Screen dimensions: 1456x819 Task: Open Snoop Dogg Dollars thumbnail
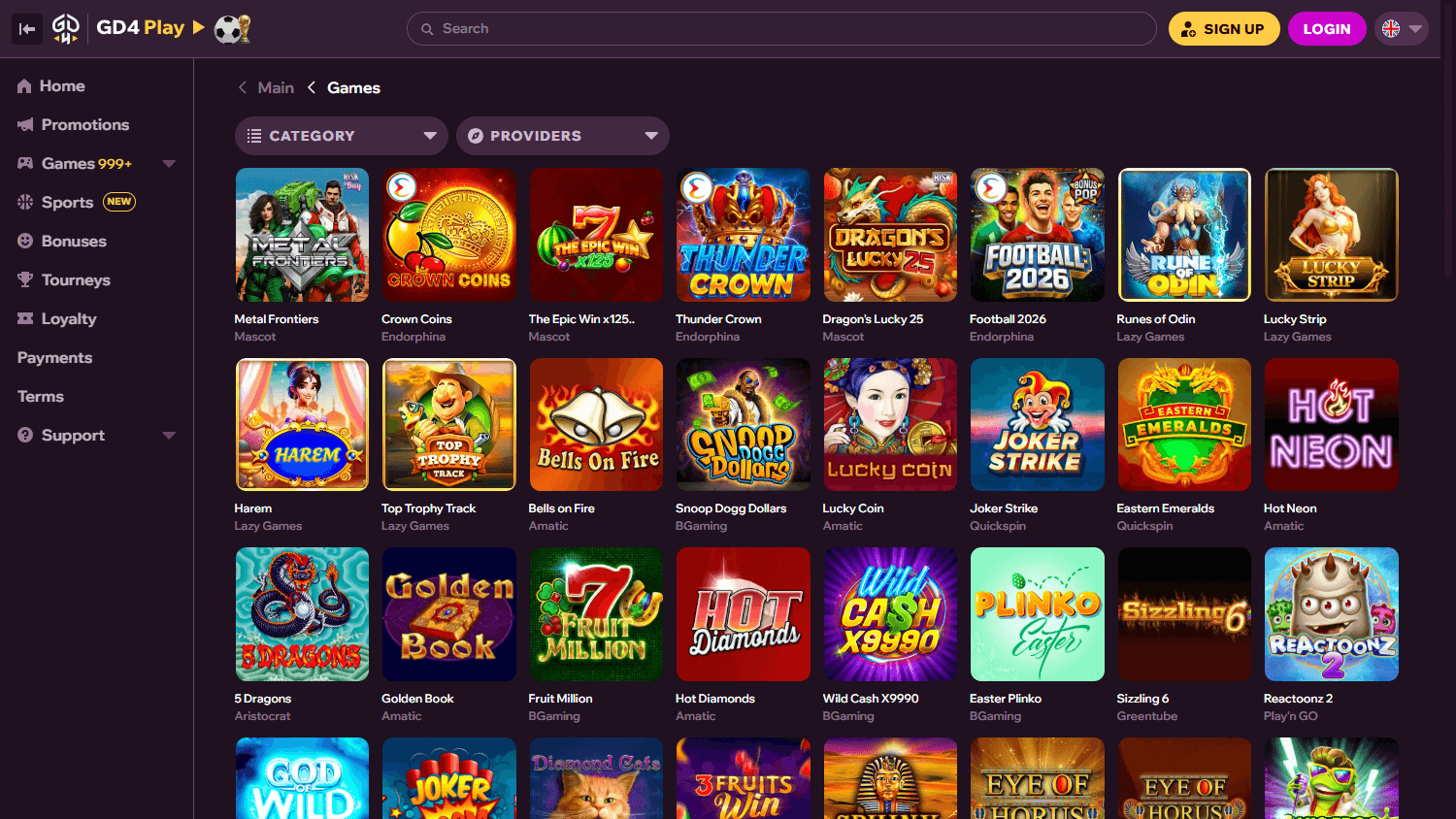[744, 424]
